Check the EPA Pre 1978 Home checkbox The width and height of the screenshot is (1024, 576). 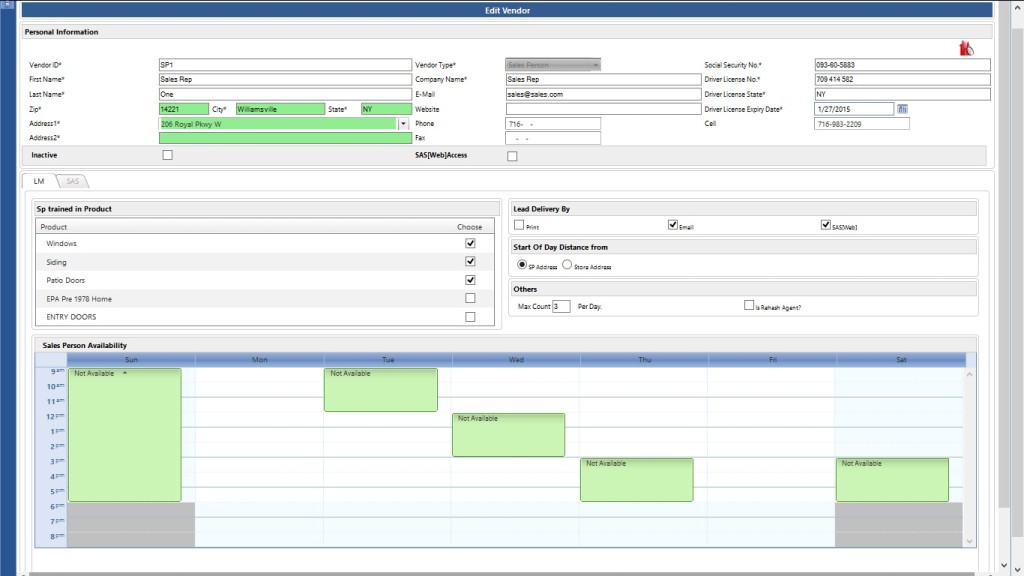470,298
